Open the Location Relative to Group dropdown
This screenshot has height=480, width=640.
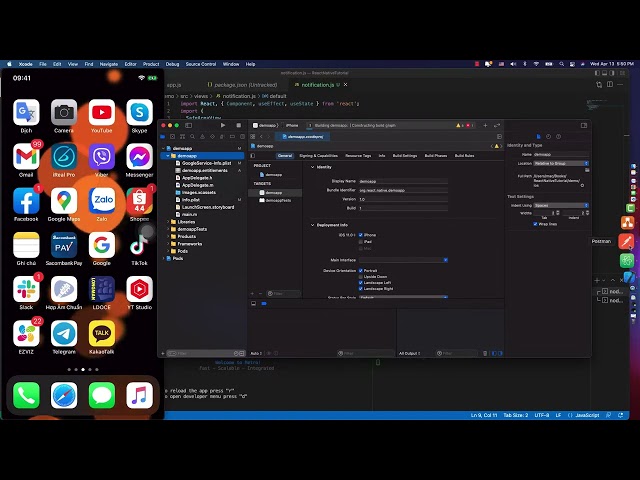(561, 163)
